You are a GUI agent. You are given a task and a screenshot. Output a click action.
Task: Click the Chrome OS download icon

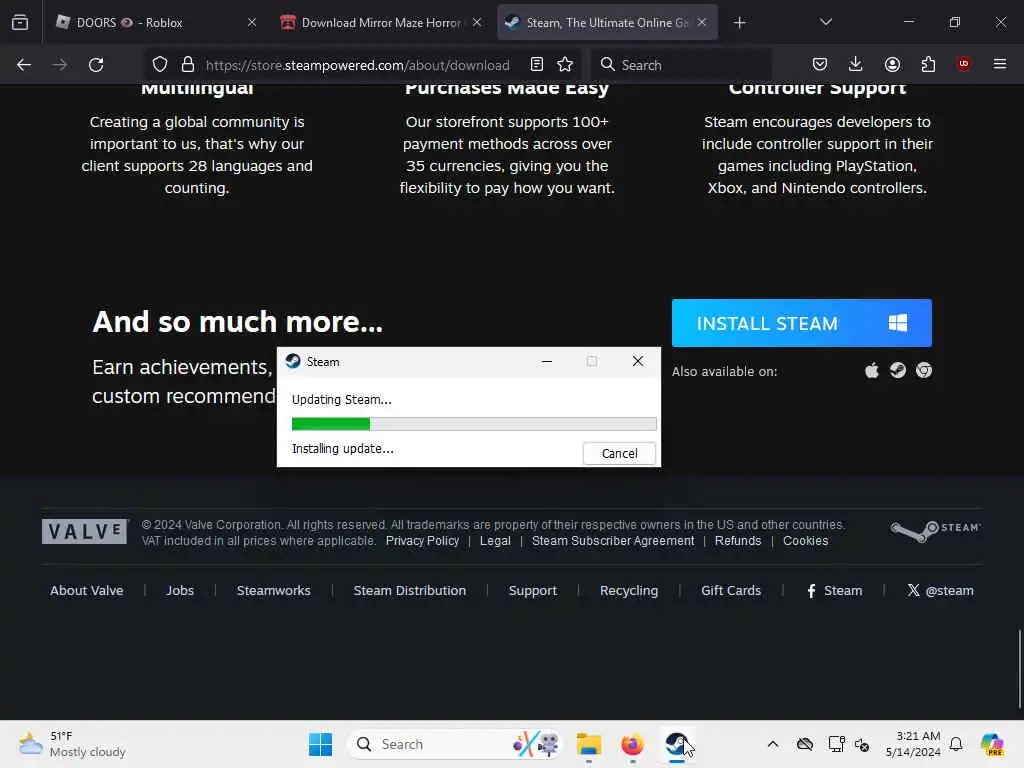tap(924, 370)
